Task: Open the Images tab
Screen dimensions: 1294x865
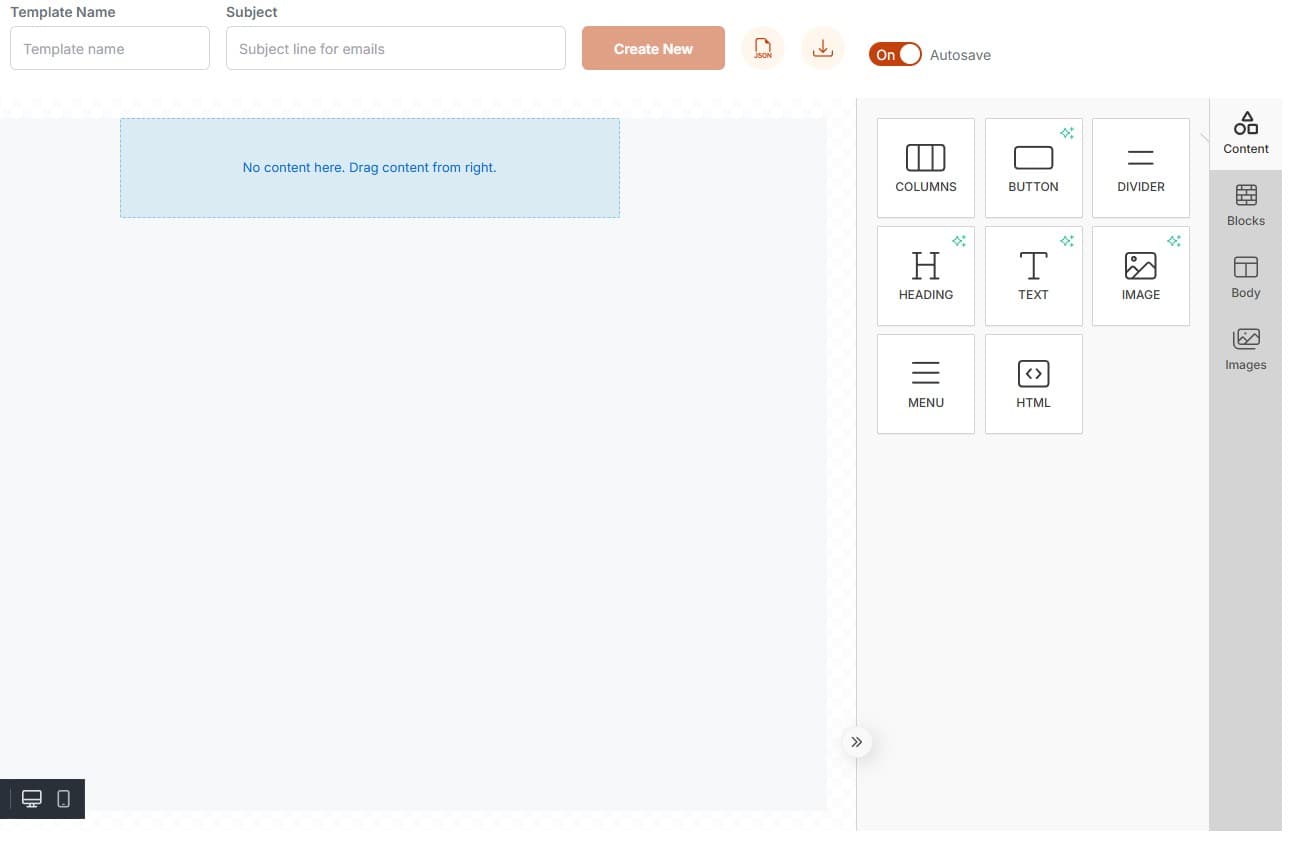Action: point(1245,350)
